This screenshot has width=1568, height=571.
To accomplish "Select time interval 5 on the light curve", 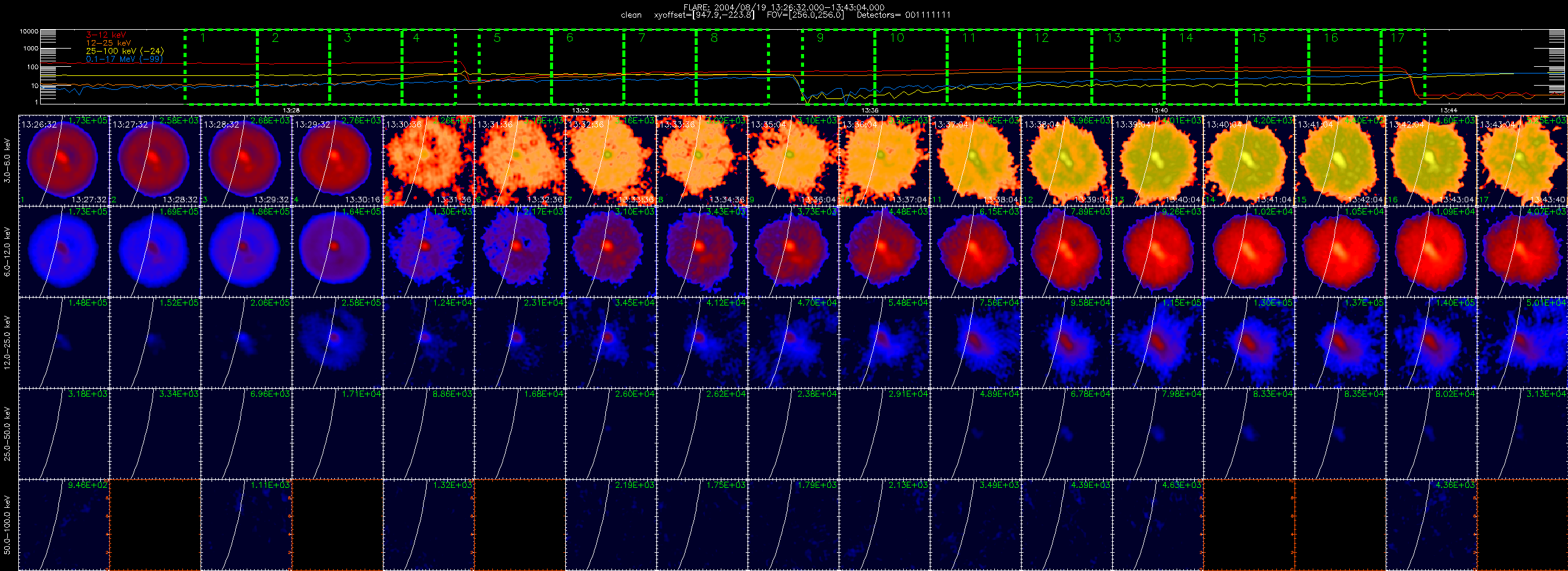I will click(515, 66).
